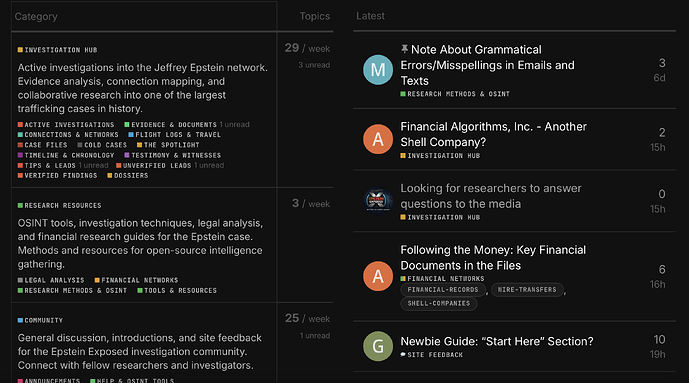The height and width of the screenshot is (383, 689).
Task: Click 1 unread next to Unverified Leads
Action: point(209,166)
